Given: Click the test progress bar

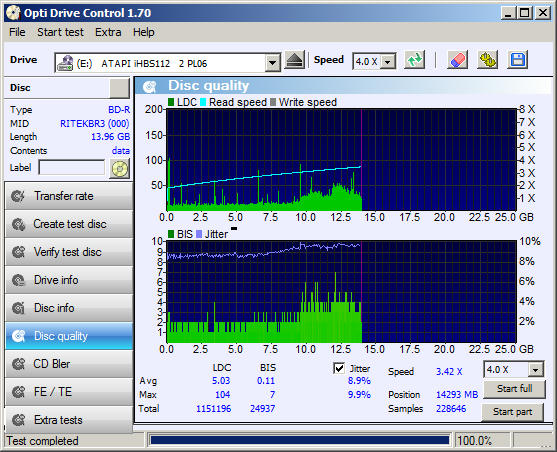Looking at the screenshot, I should (x=300, y=441).
